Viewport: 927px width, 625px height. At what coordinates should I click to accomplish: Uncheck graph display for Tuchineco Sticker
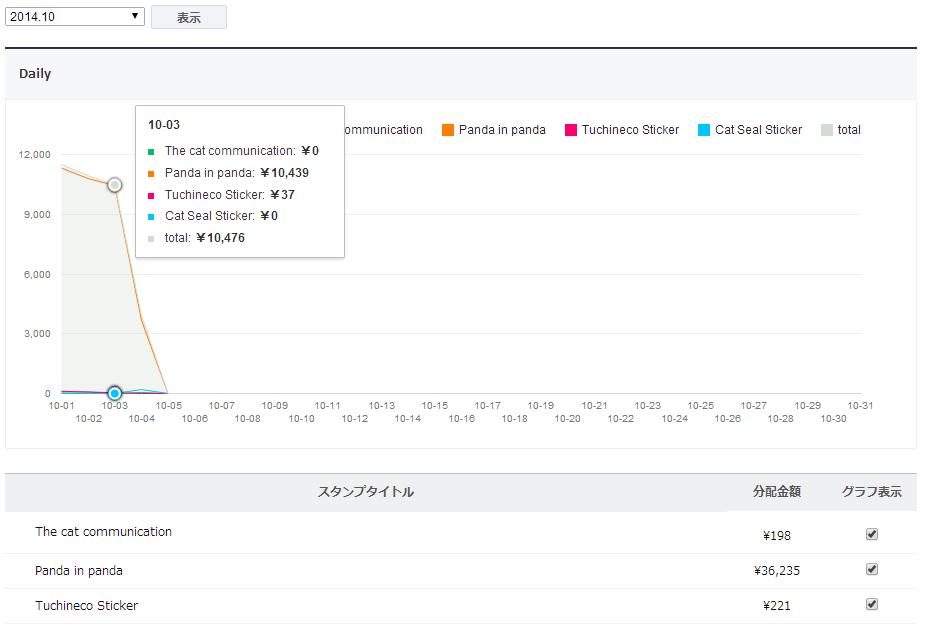[x=871, y=604]
